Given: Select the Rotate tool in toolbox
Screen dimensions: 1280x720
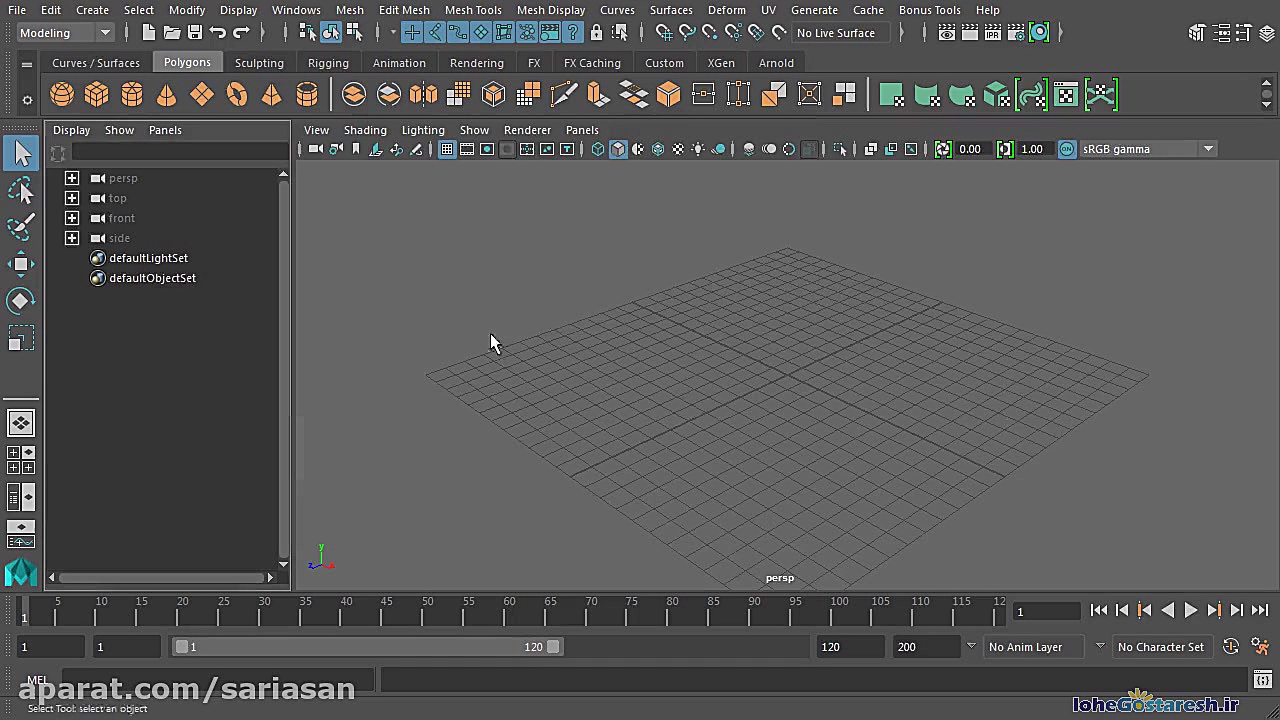Looking at the screenshot, I should (21, 301).
